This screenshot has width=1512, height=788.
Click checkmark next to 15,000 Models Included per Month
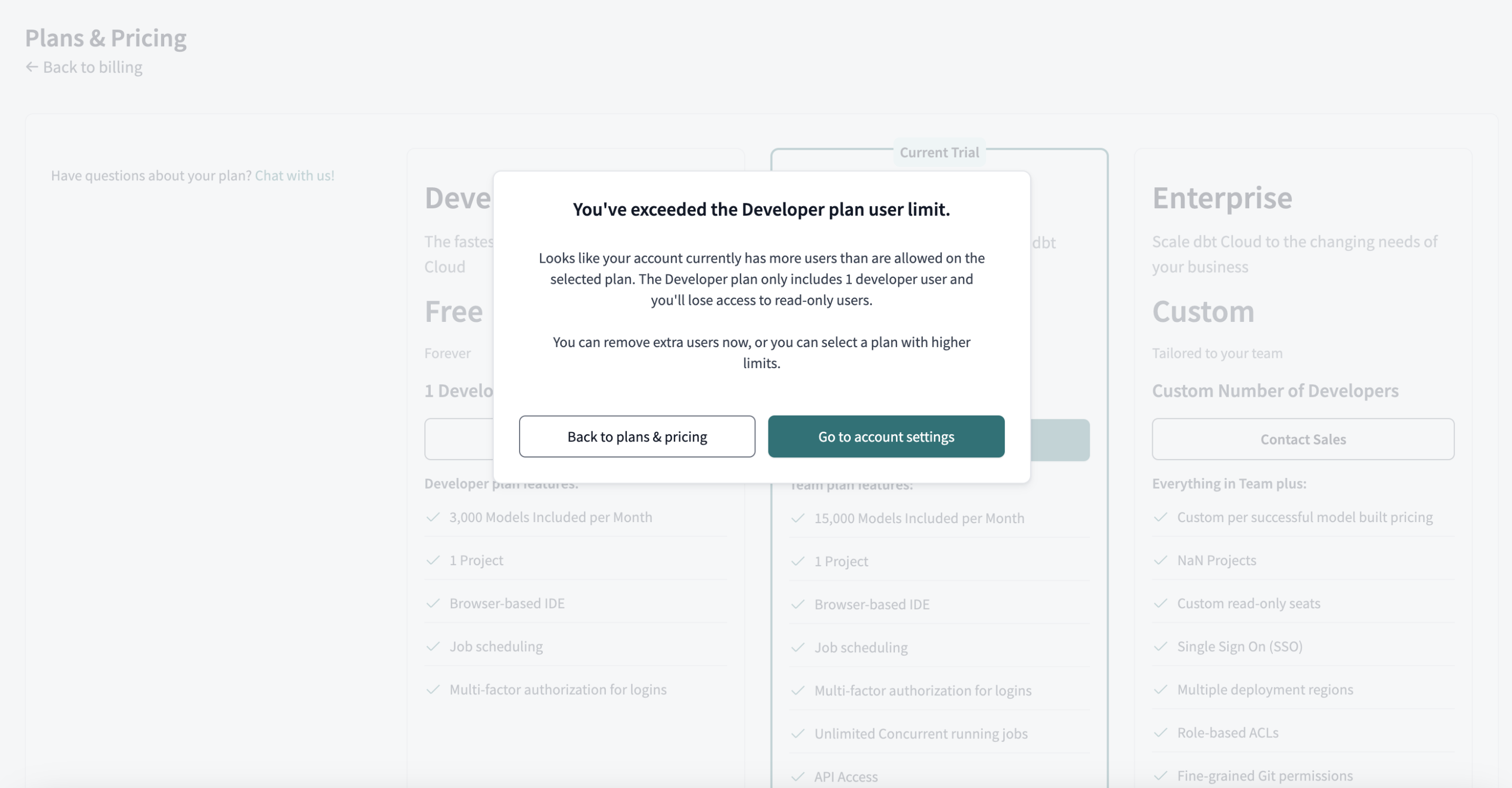coord(797,518)
